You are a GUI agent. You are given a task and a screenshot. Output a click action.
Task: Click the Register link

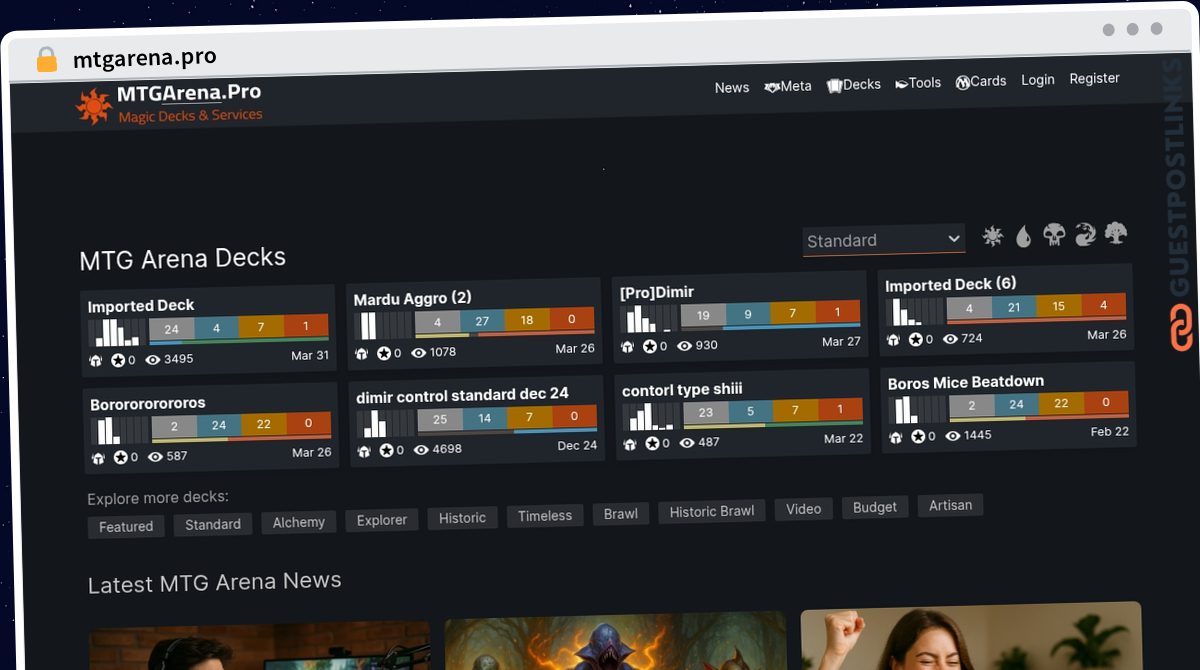point(1094,79)
